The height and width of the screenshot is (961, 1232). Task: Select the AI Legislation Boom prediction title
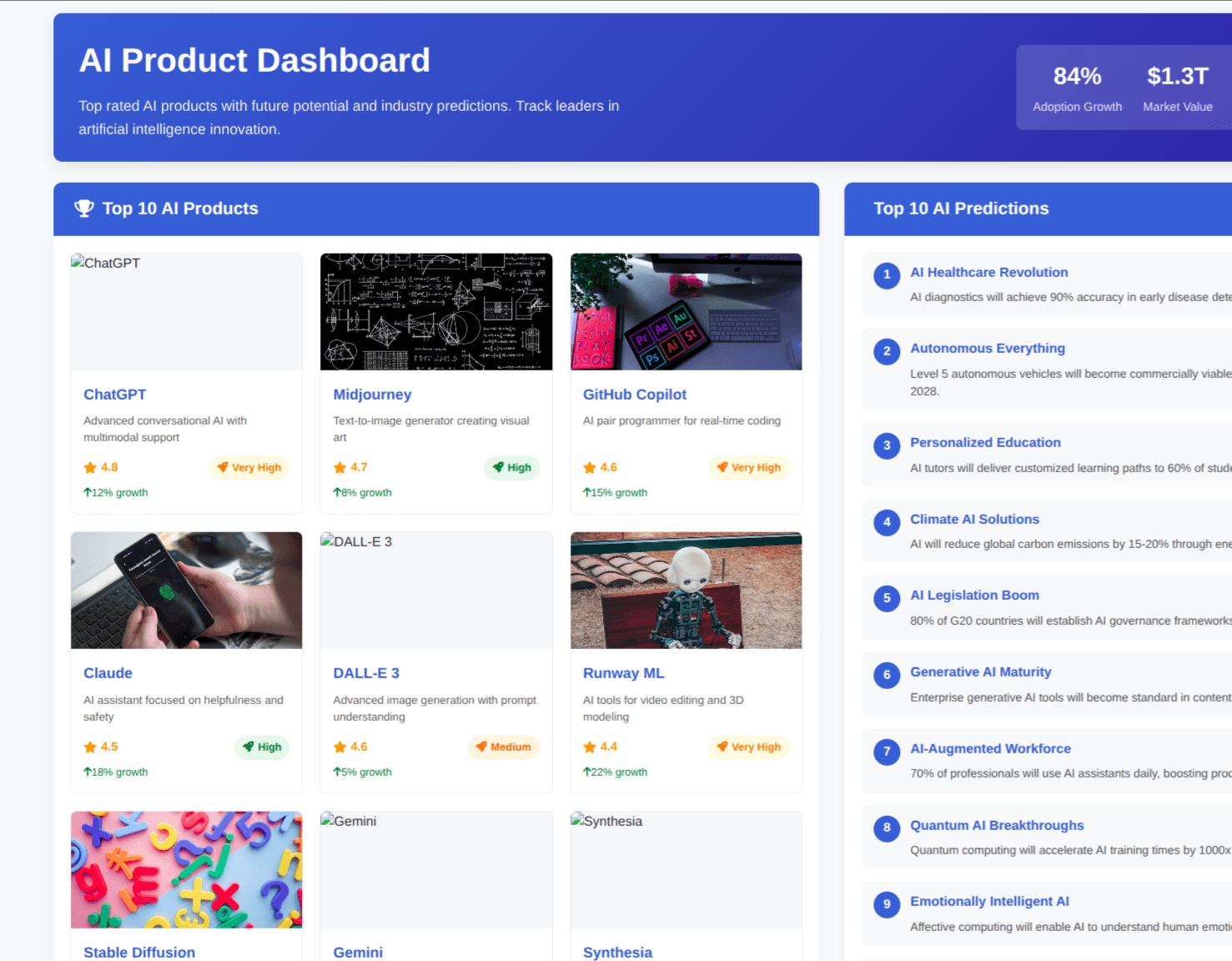(x=974, y=596)
